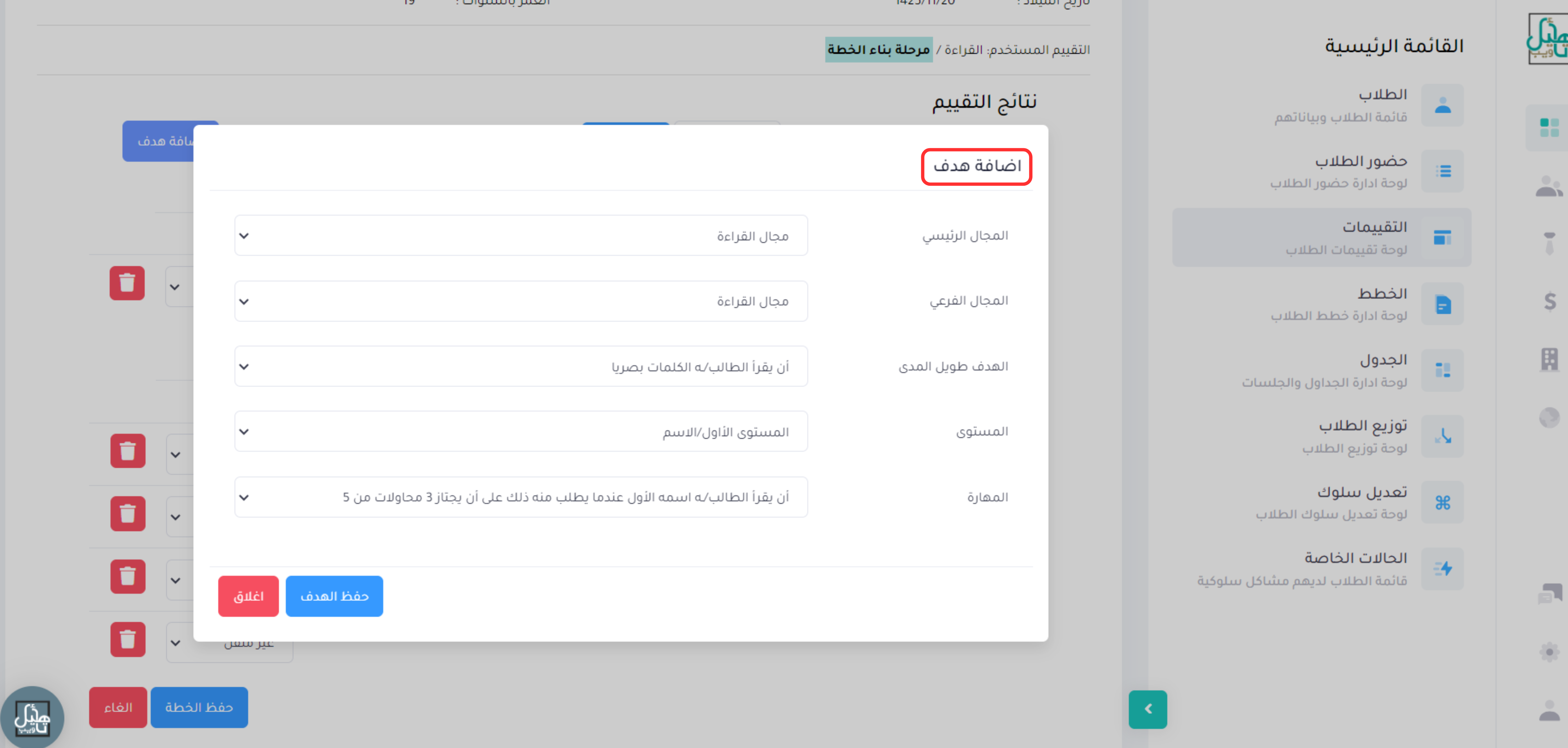Click the Students person icon in menu
The height and width of the screenshot is (748, 1568).
(x=1443, y=105)
